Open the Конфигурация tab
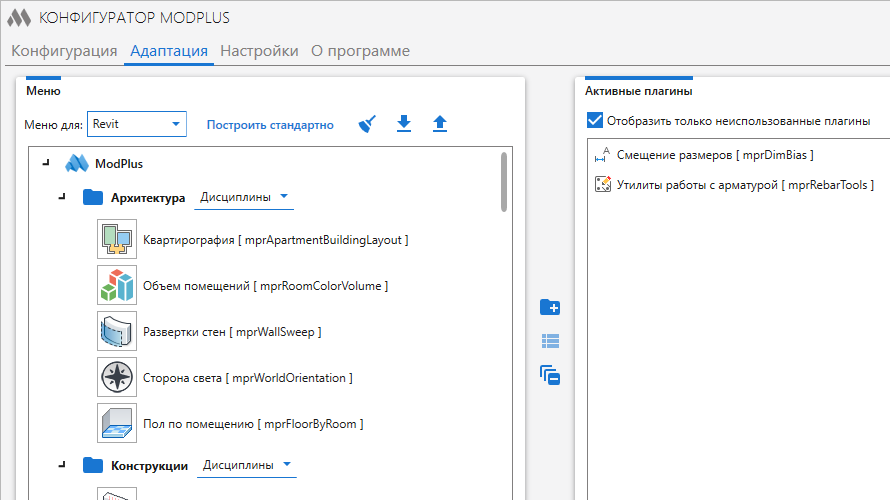 (x=64, y=51)
